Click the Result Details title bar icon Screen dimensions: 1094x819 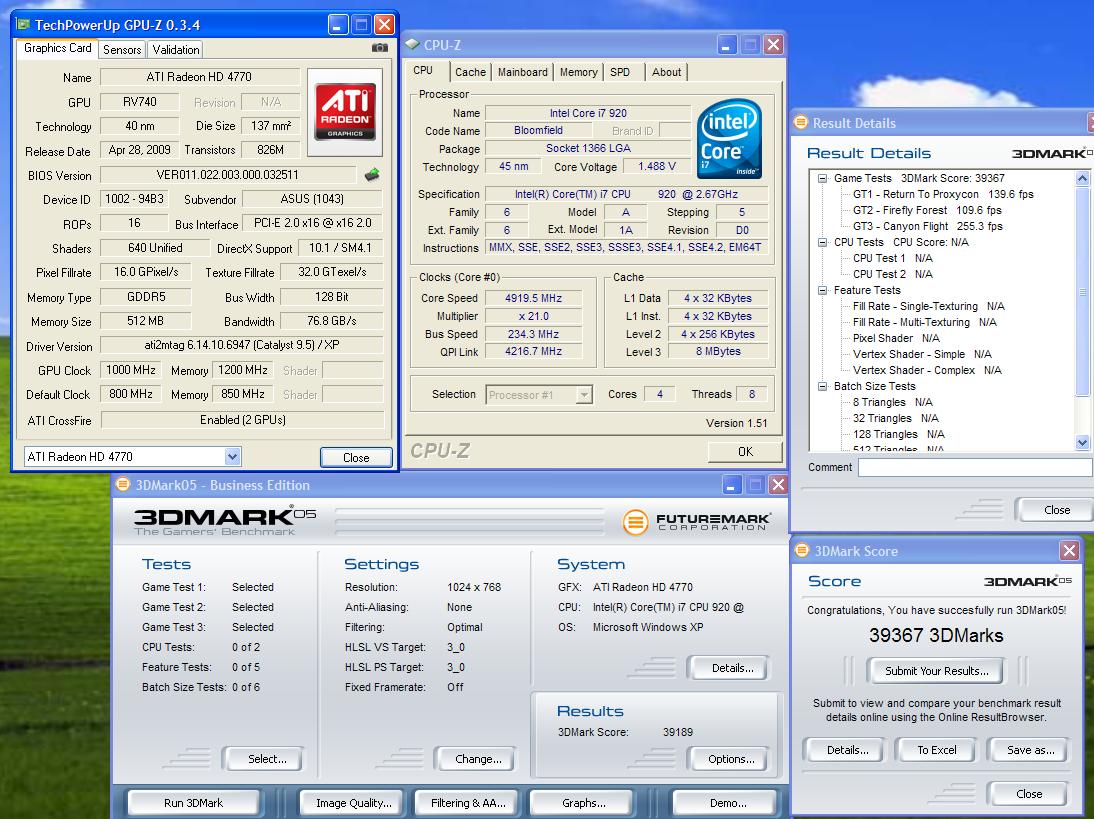(x=801, y=122)
